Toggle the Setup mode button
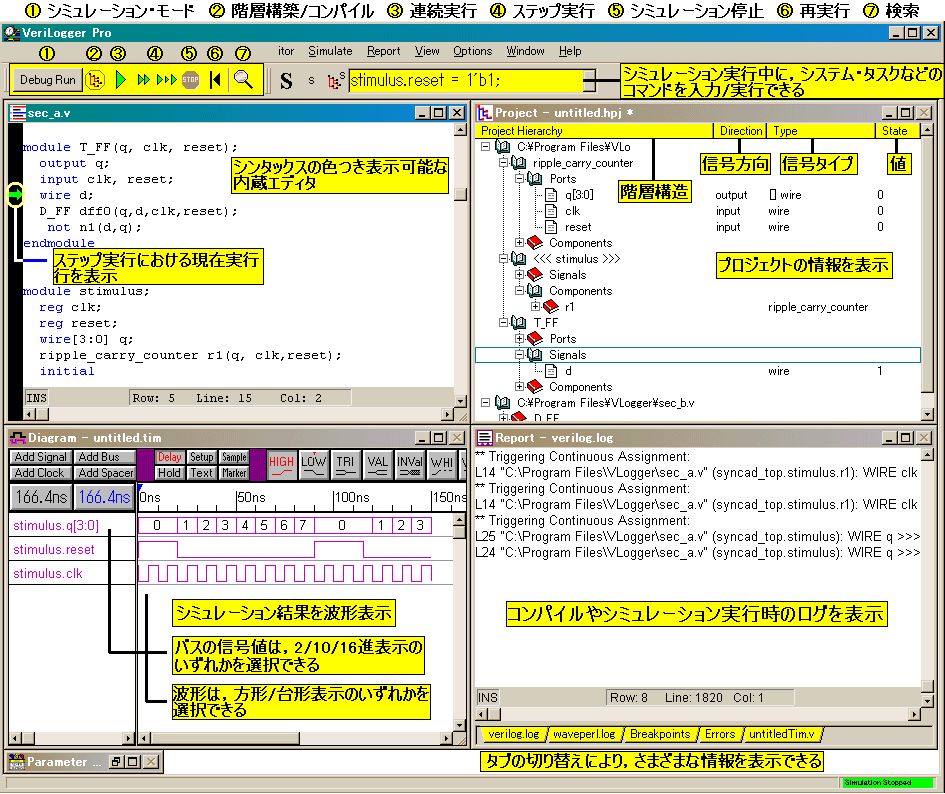Viewport: 945px width, 794px height. (201, 457)
